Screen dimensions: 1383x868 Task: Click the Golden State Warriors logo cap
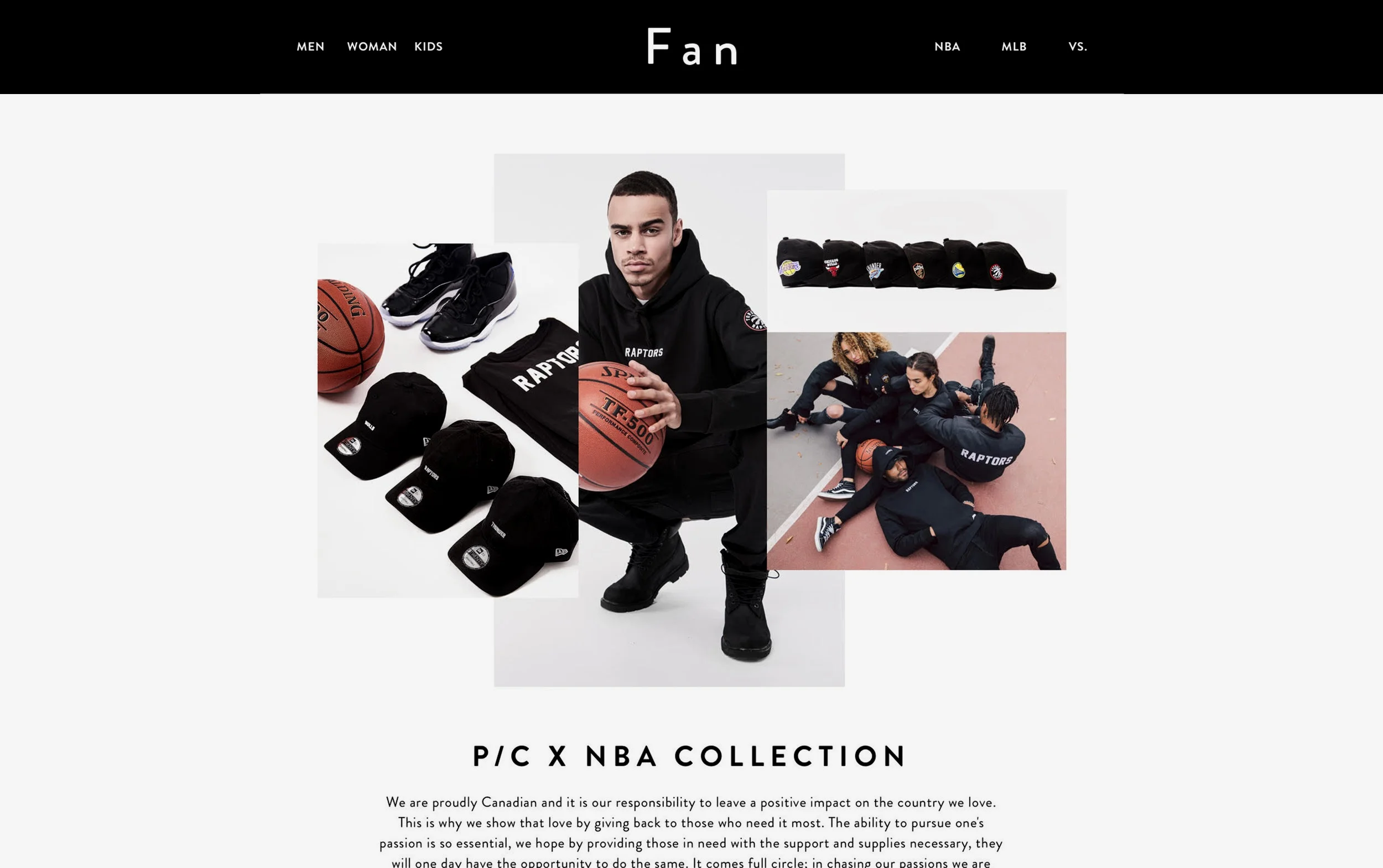click(x=962, y=265)
